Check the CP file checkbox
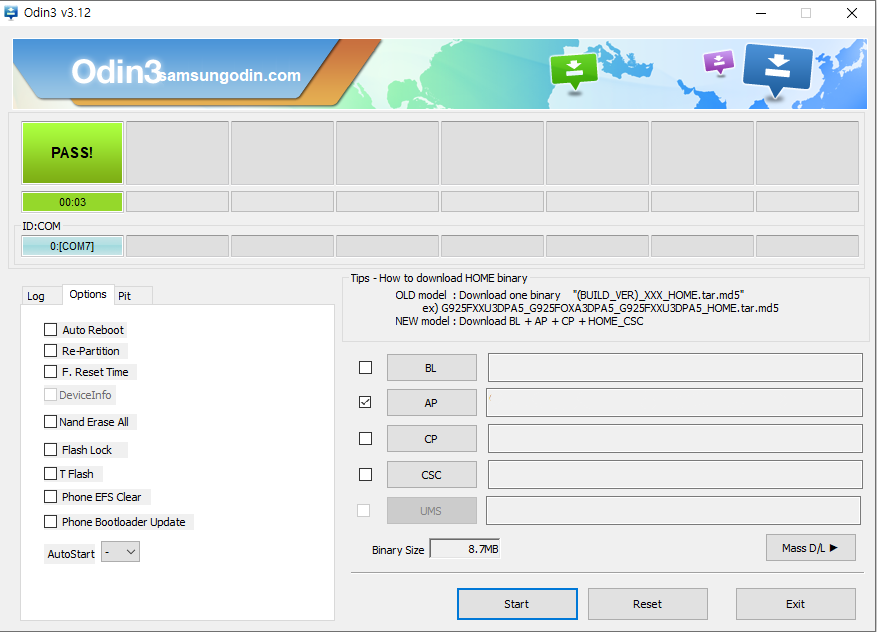 [x=365, y=438]
